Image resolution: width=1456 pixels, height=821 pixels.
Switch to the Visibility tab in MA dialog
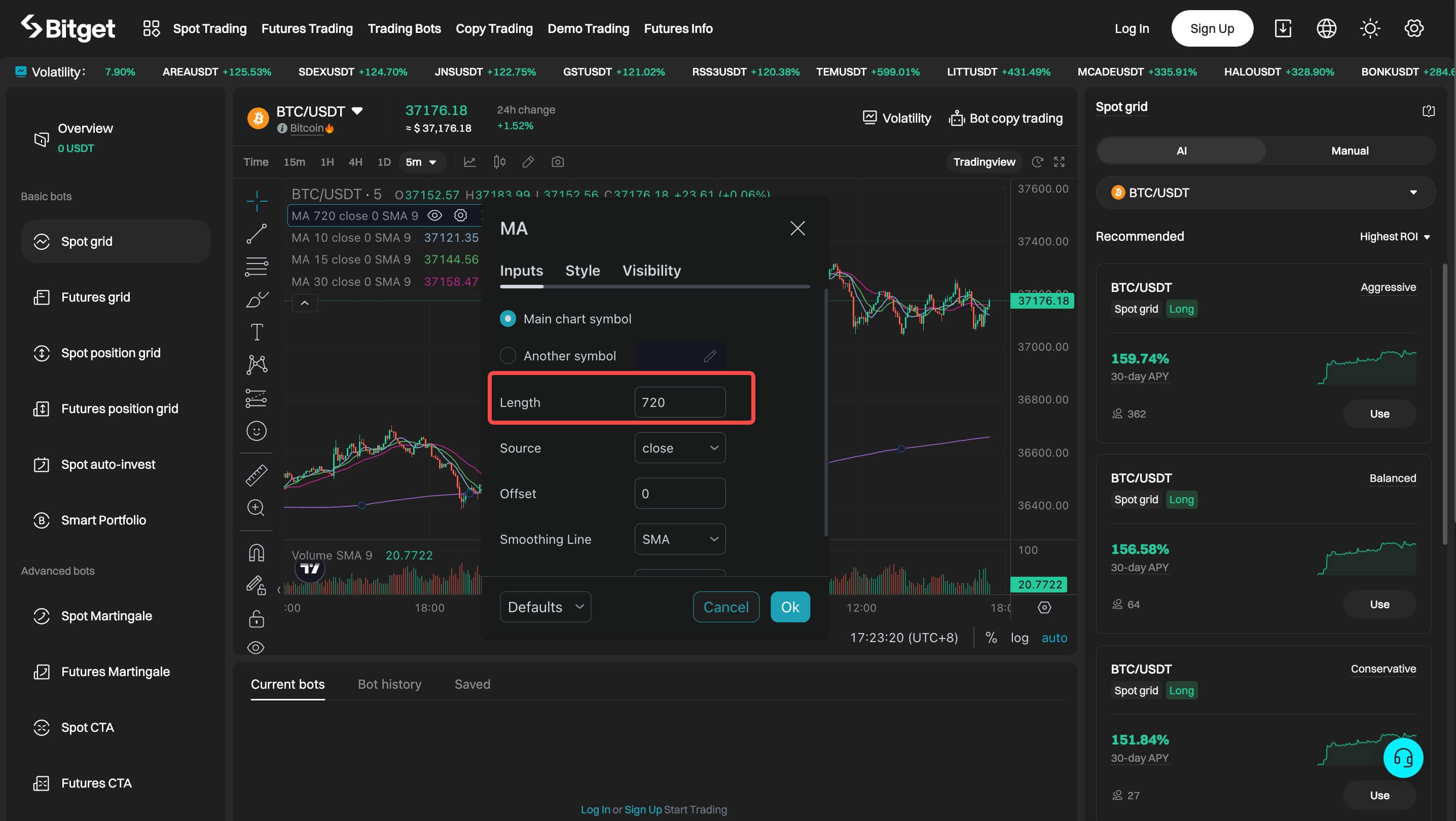pyautogui.click(x=652, y=270)
